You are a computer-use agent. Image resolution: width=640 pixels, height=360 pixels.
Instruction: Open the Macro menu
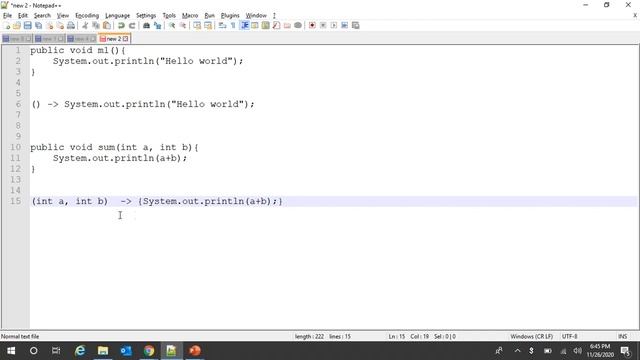coord(190,16)
